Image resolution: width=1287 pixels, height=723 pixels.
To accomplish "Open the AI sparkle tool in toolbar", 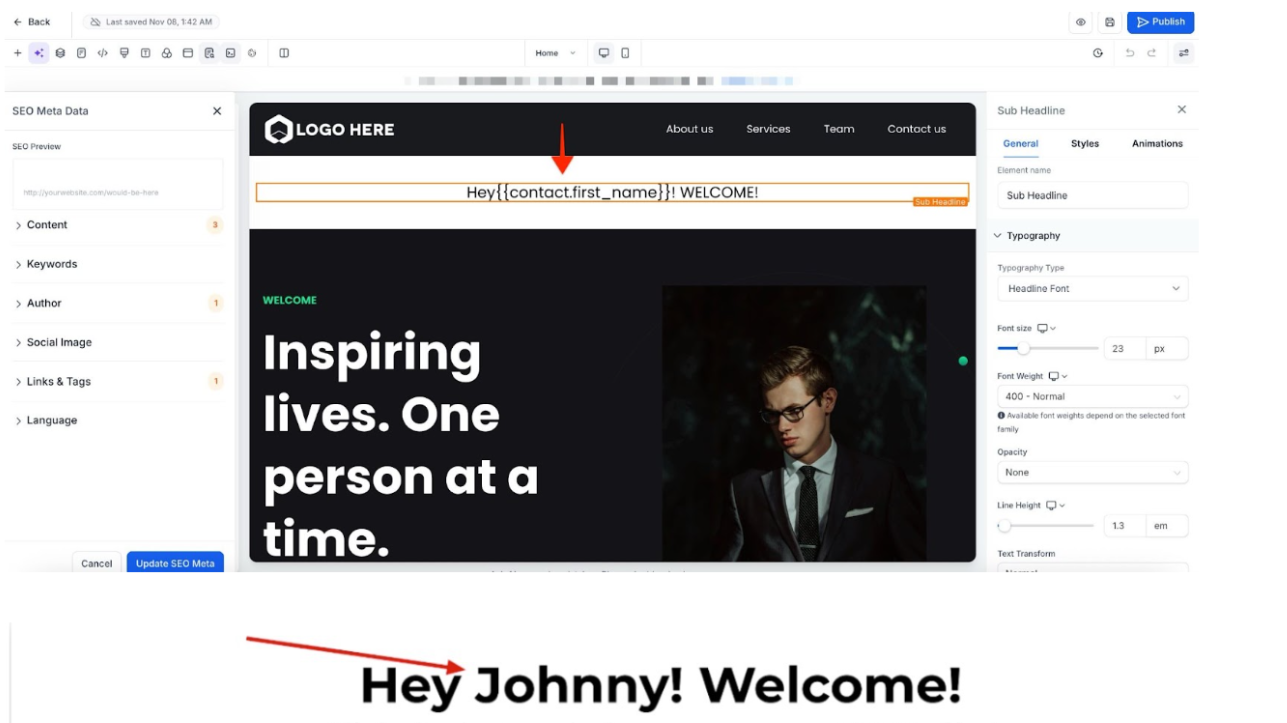I will tap(39, 53).
